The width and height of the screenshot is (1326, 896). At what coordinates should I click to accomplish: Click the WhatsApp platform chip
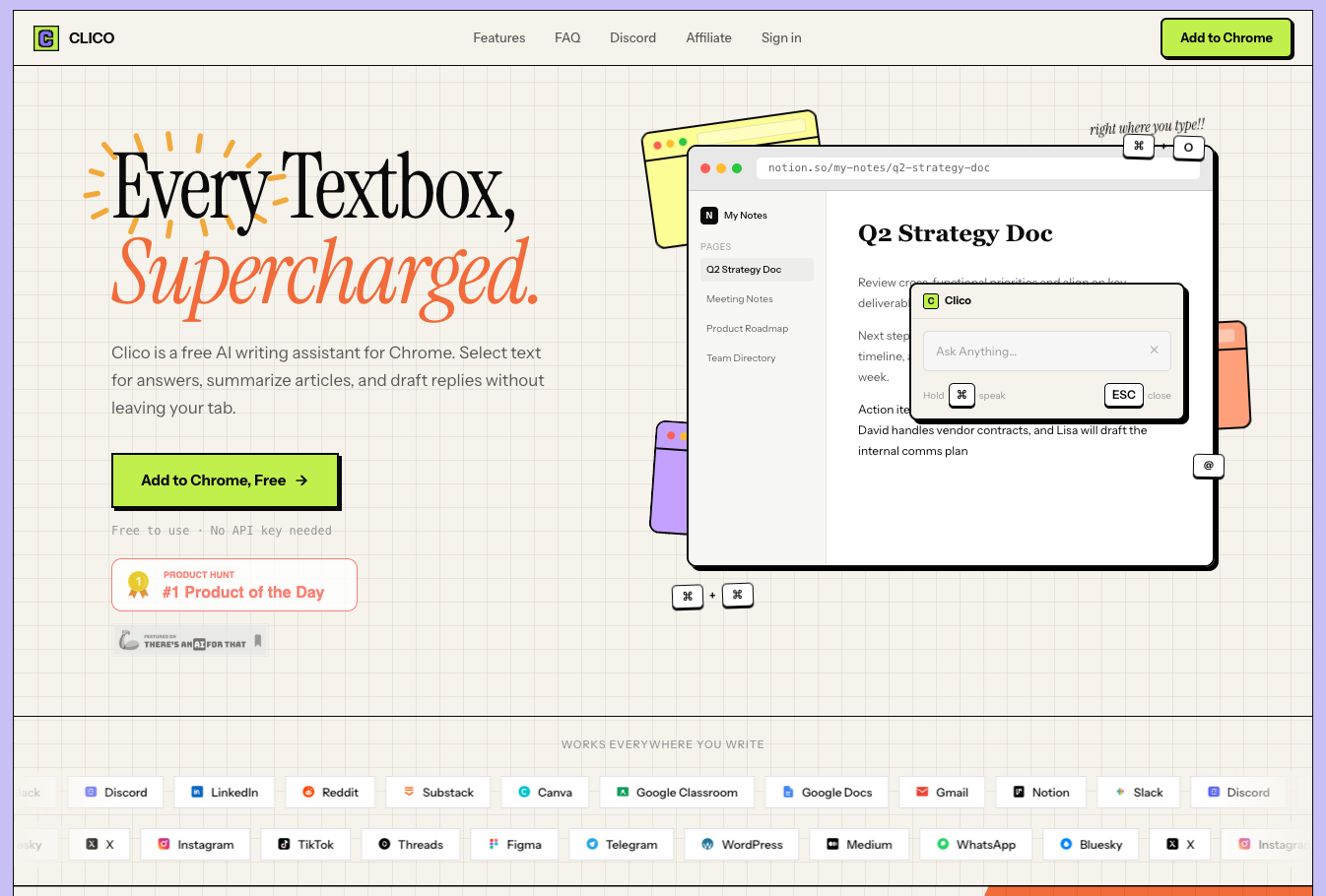(x=975, y=845)
